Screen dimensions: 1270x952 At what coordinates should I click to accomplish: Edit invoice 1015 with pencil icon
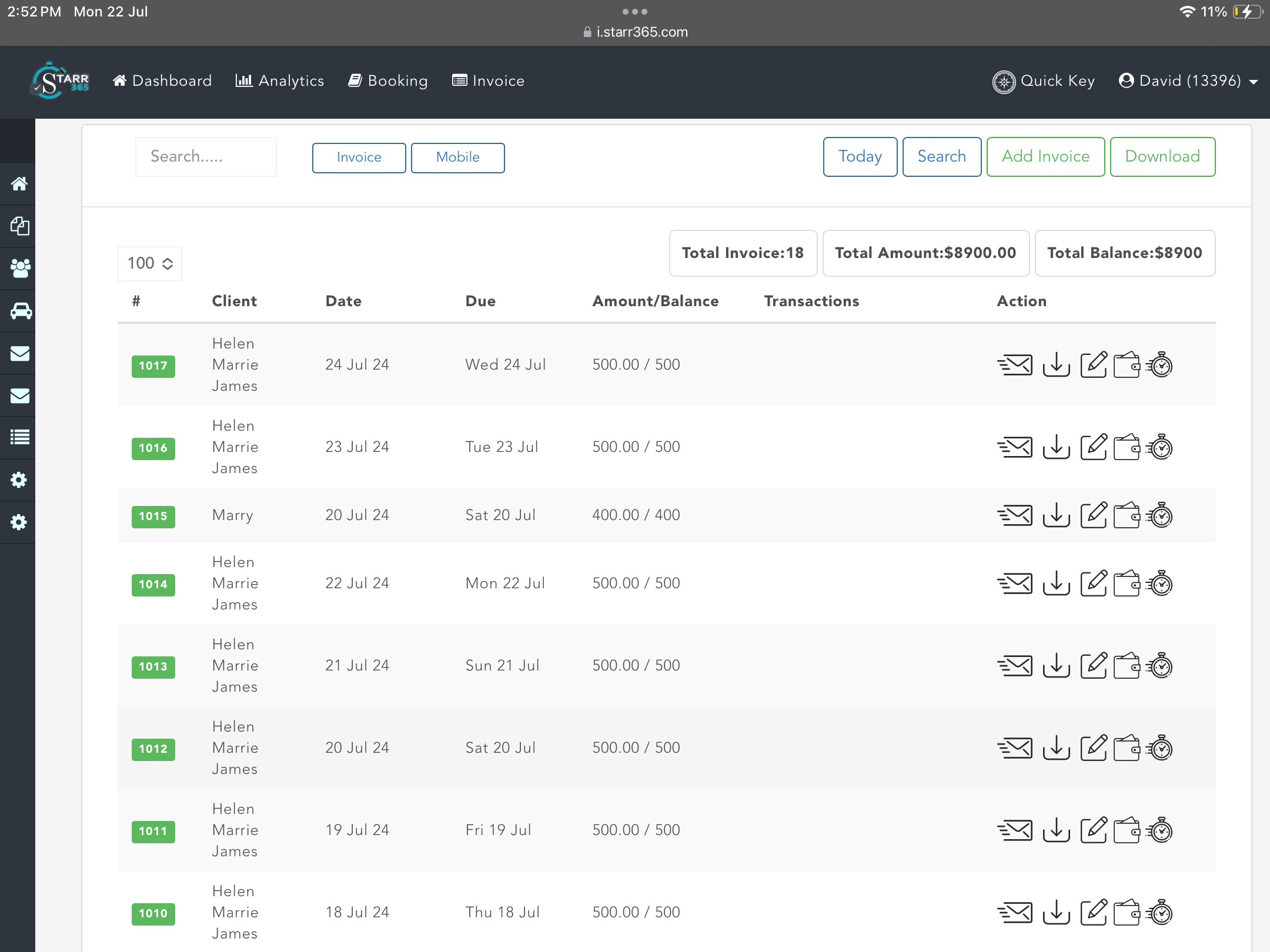[1094, 515]
